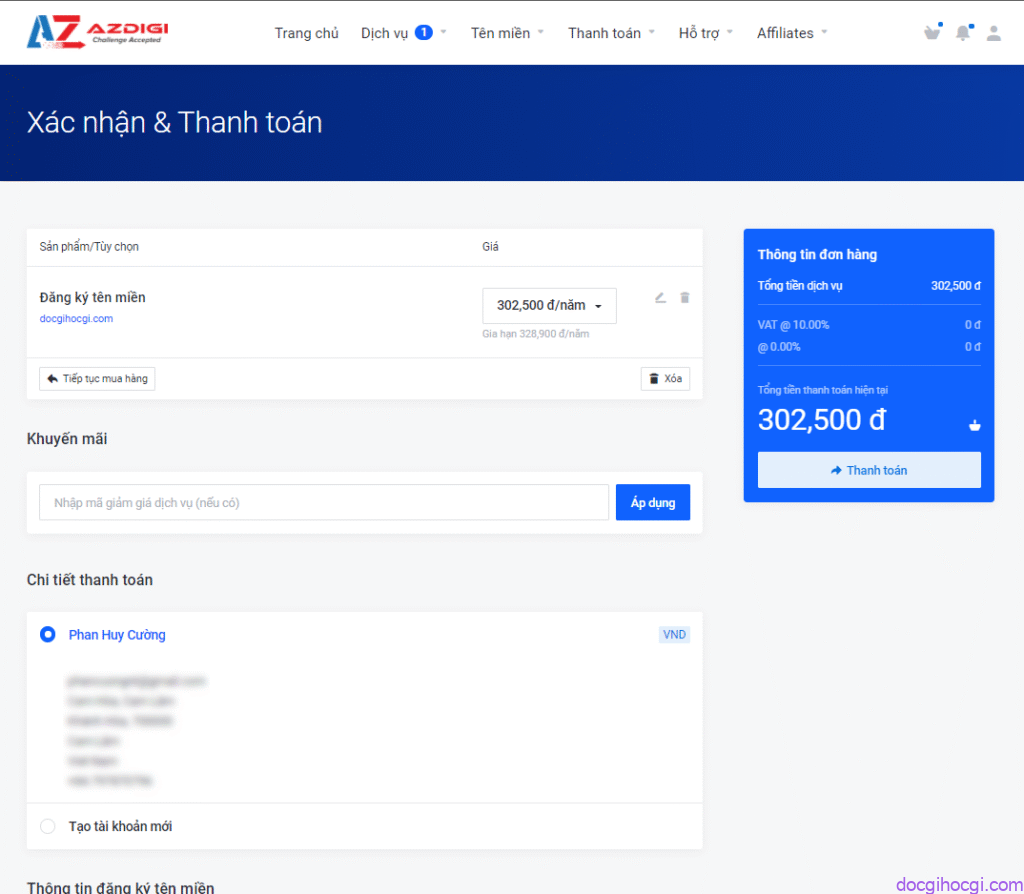Click the Tổng tiền dịch vụ label

pyautogui.click(x=800, y=286)
